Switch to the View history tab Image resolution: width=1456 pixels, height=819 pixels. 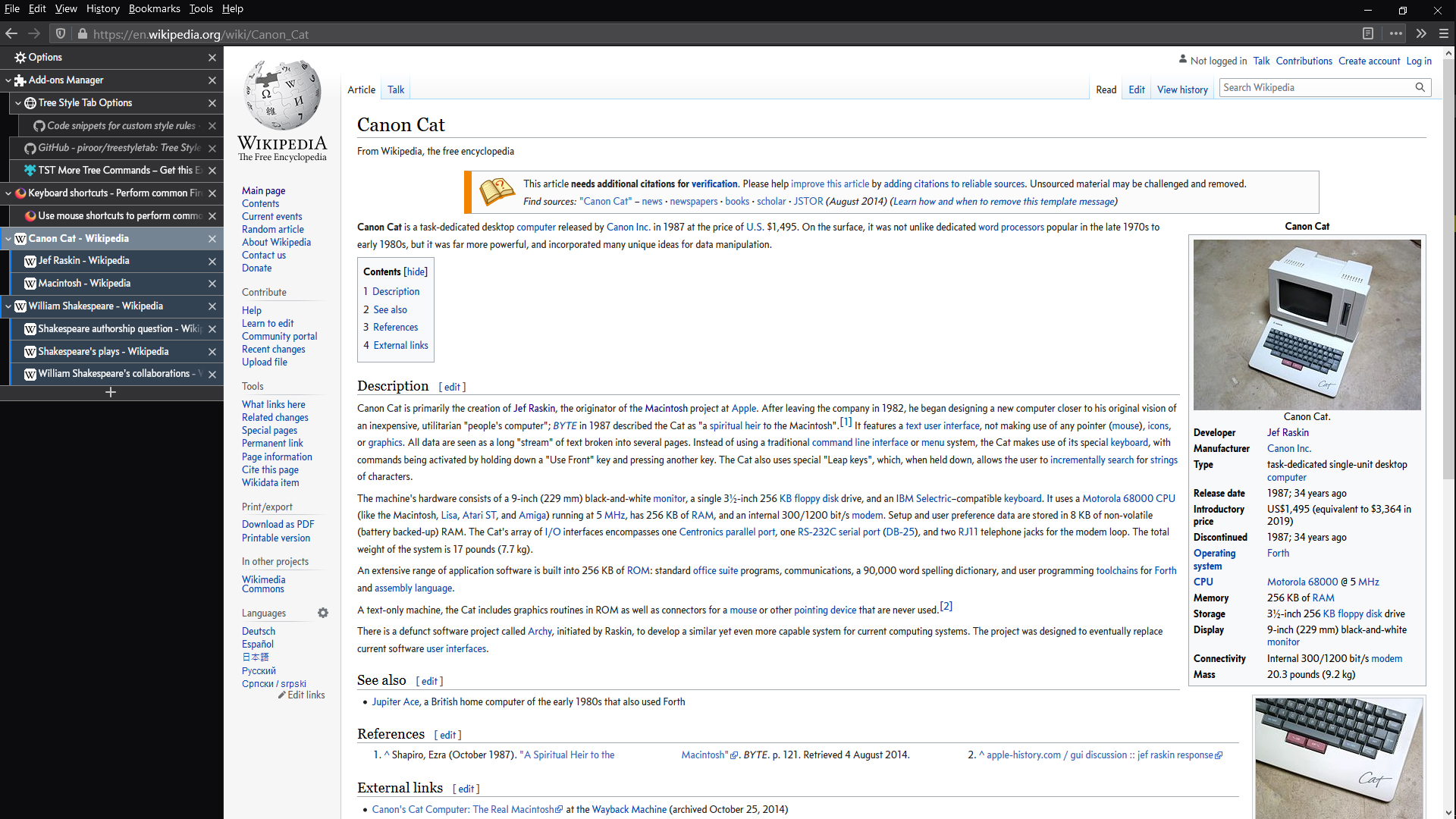pyautogui.click(x=1181, y=89)
